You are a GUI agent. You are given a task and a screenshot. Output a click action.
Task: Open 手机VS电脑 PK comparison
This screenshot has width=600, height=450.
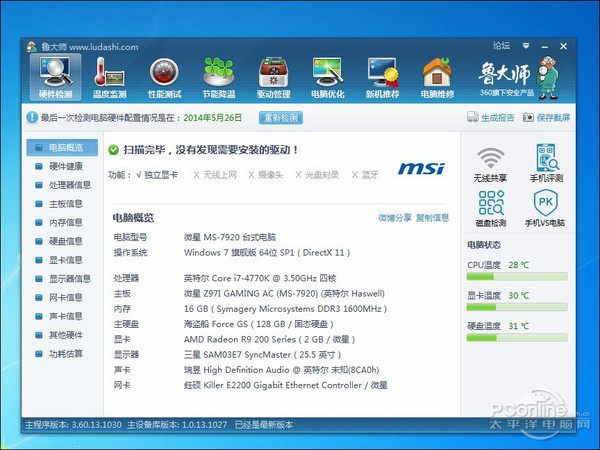(545, 208)
